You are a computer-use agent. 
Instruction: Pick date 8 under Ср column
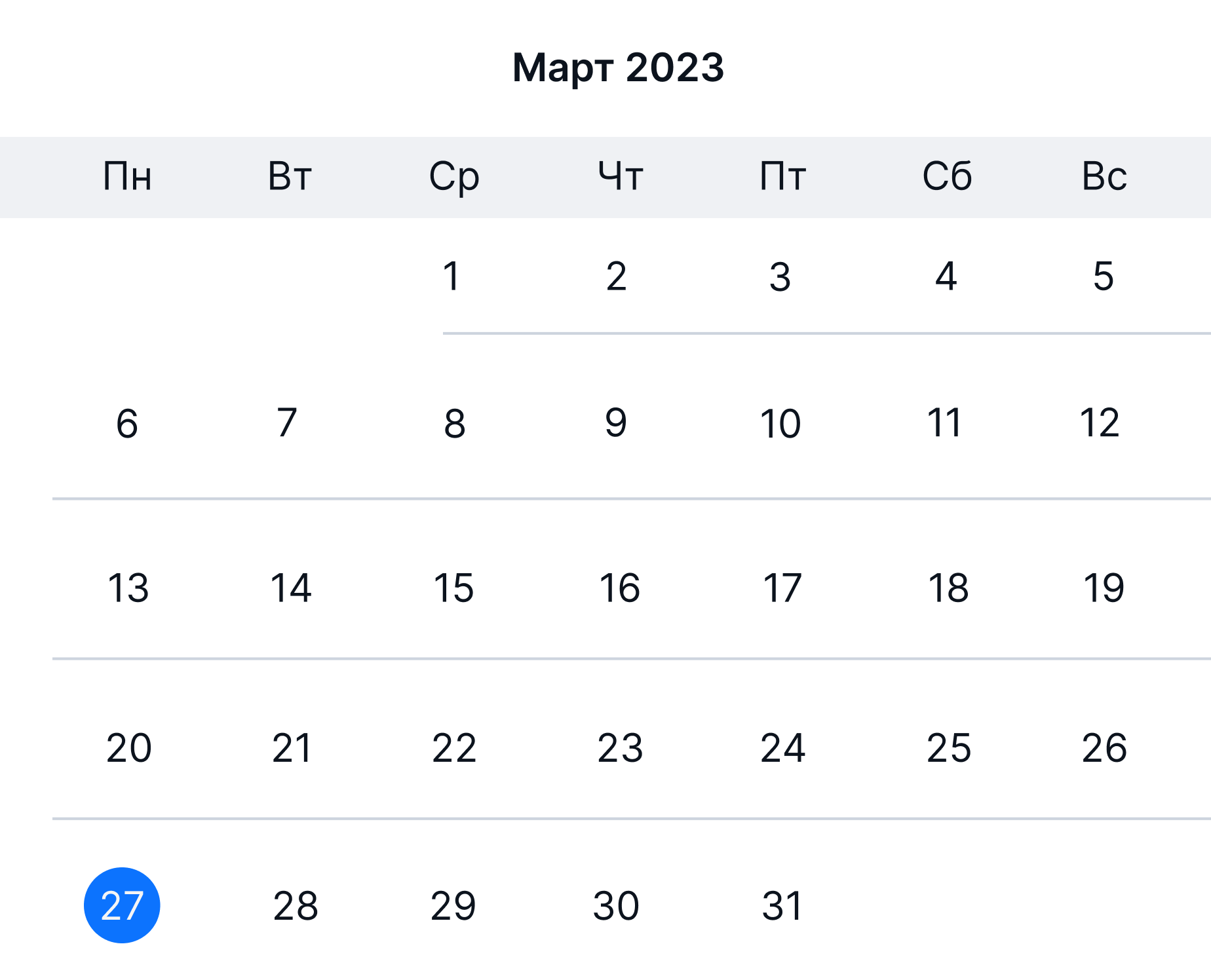pyautogui.click(x=454, y=423)
